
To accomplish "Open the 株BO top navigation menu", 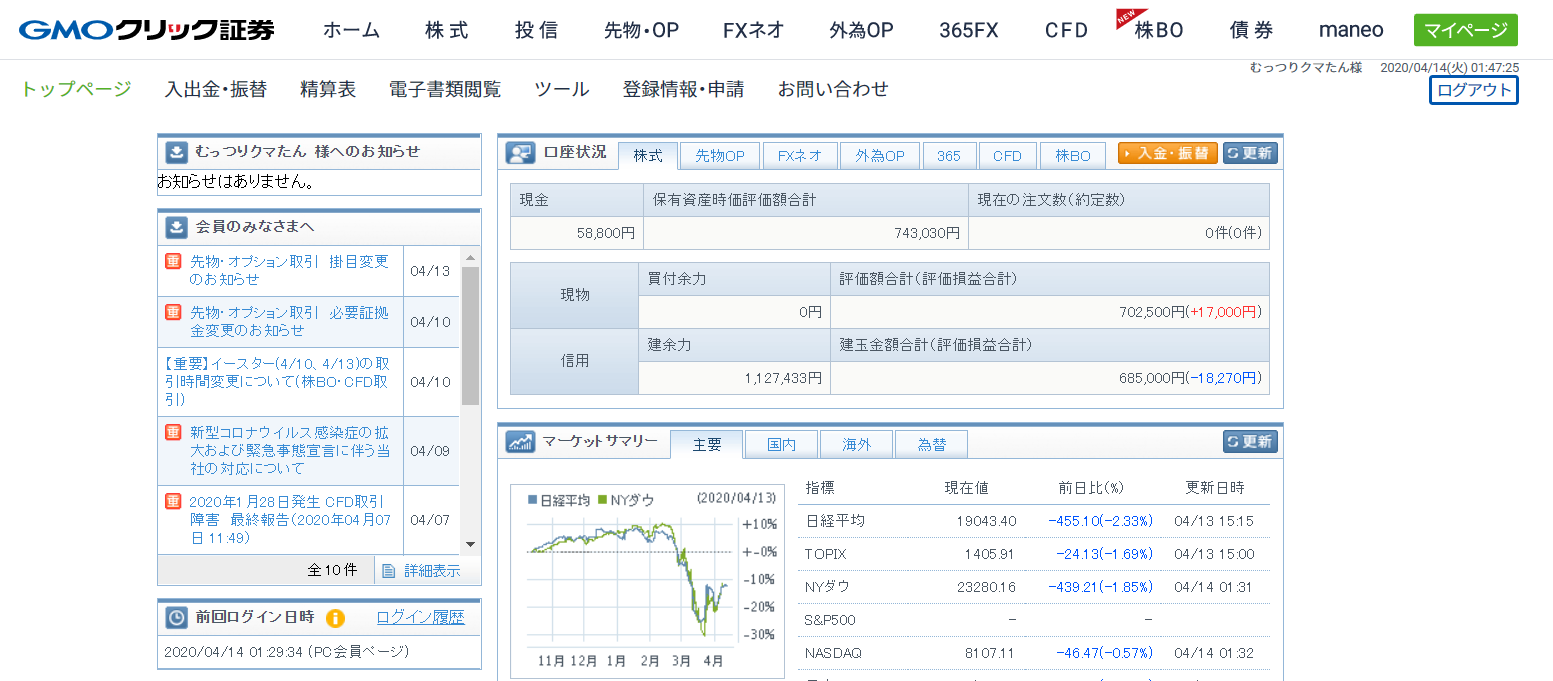I will coord(1158,30).
